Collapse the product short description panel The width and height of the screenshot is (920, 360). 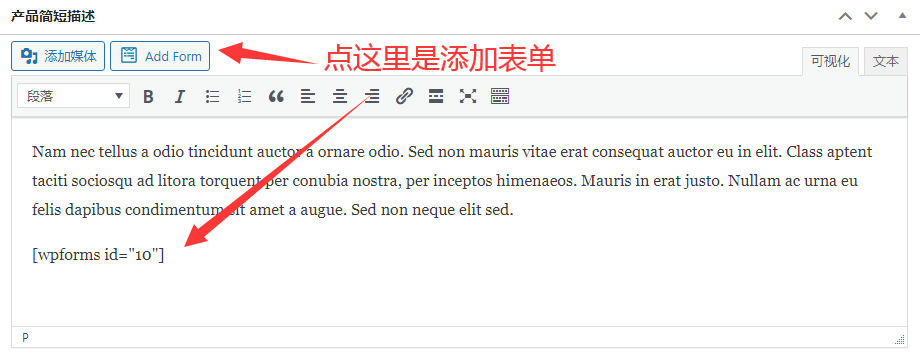click(902, 16)
